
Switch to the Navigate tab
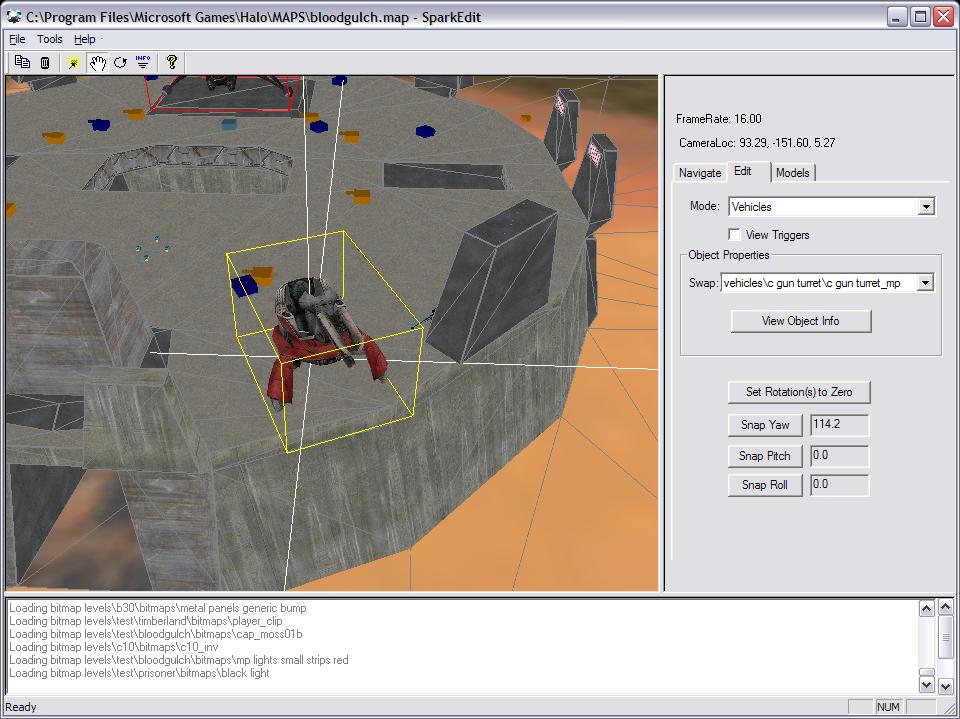[x=700, y=173]
